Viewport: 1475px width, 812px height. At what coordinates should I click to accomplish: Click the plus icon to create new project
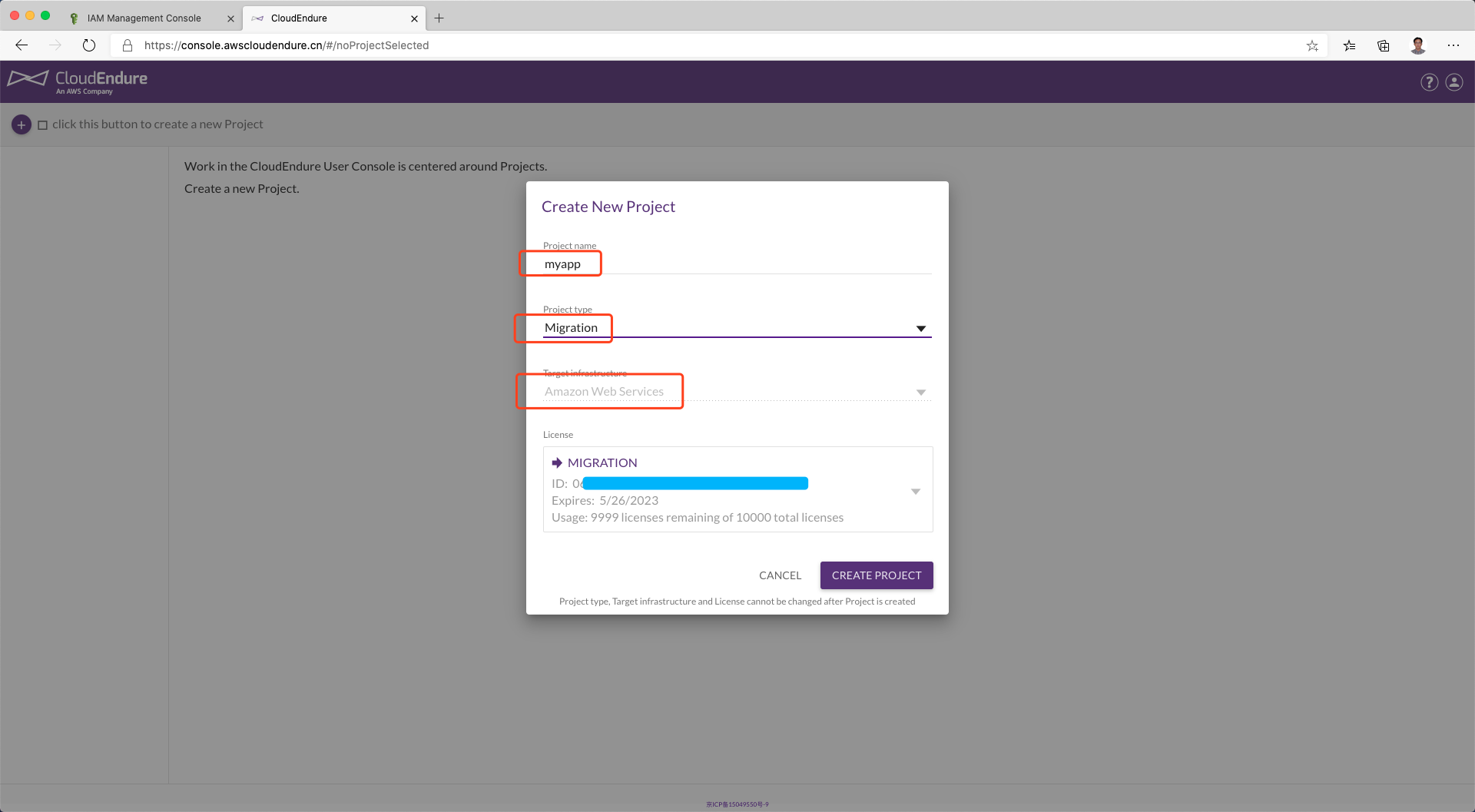click(x=22, y=124)
